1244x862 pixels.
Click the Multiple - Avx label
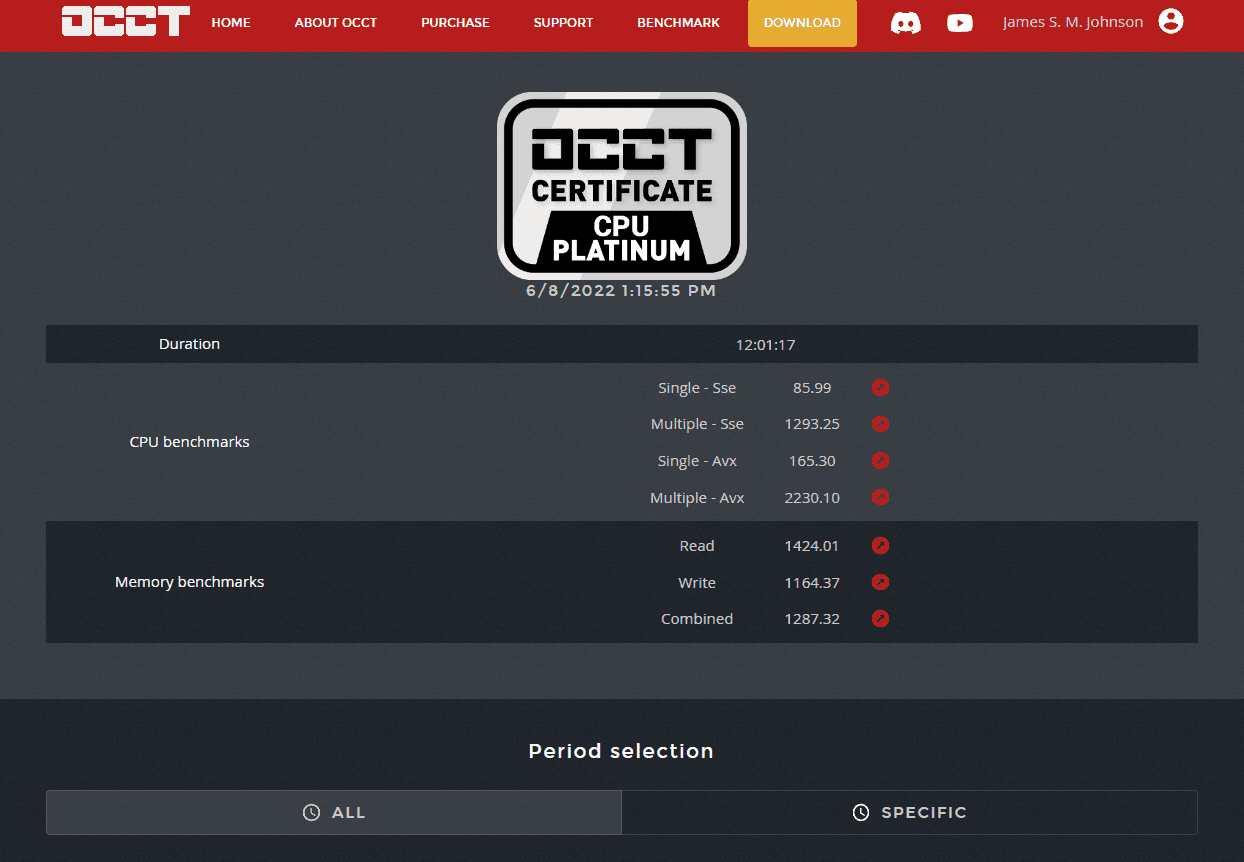pyautogui.click(x=697, y=497)
